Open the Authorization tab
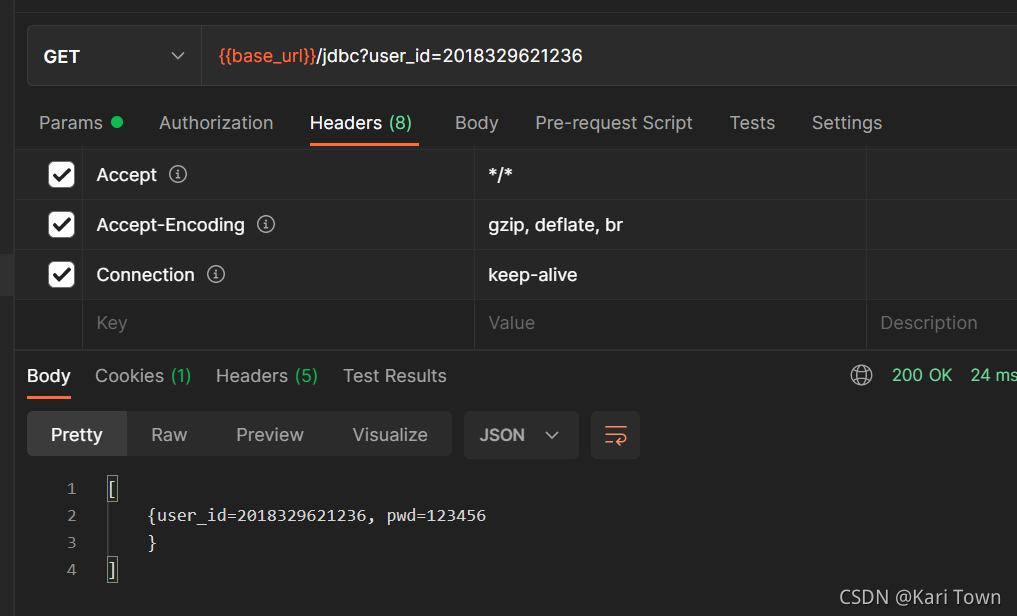This screenshot has width=1017, height=616. [x=216, y=123]
